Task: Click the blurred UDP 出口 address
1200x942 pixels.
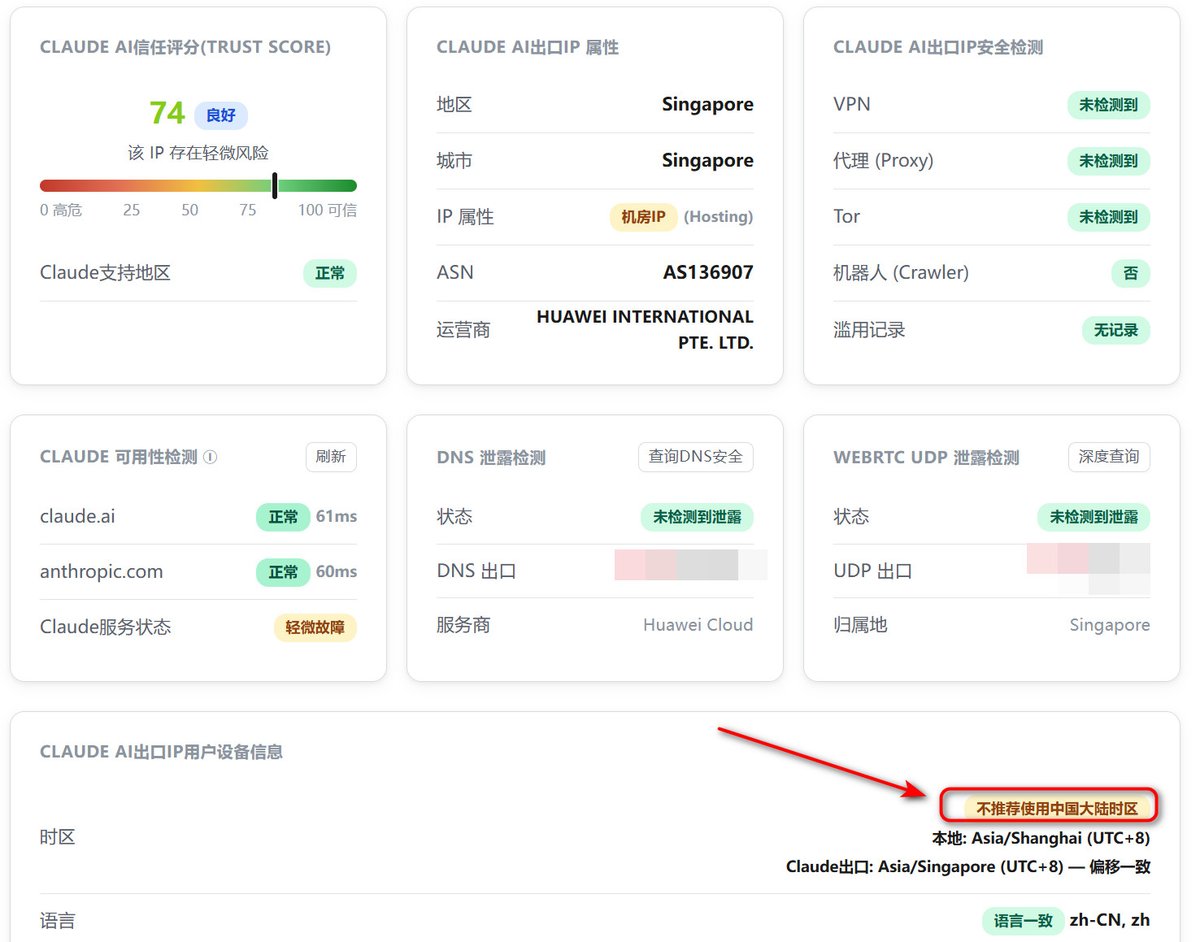Action: point(1089,569)
